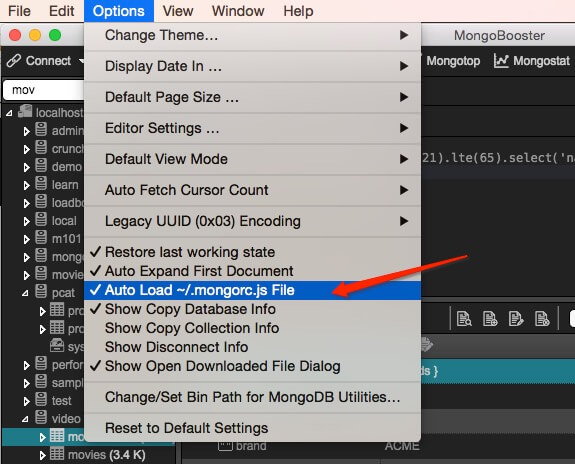Screen dimensions: 575x464
Task: Click the Connect button
Action: coord(40,61)
